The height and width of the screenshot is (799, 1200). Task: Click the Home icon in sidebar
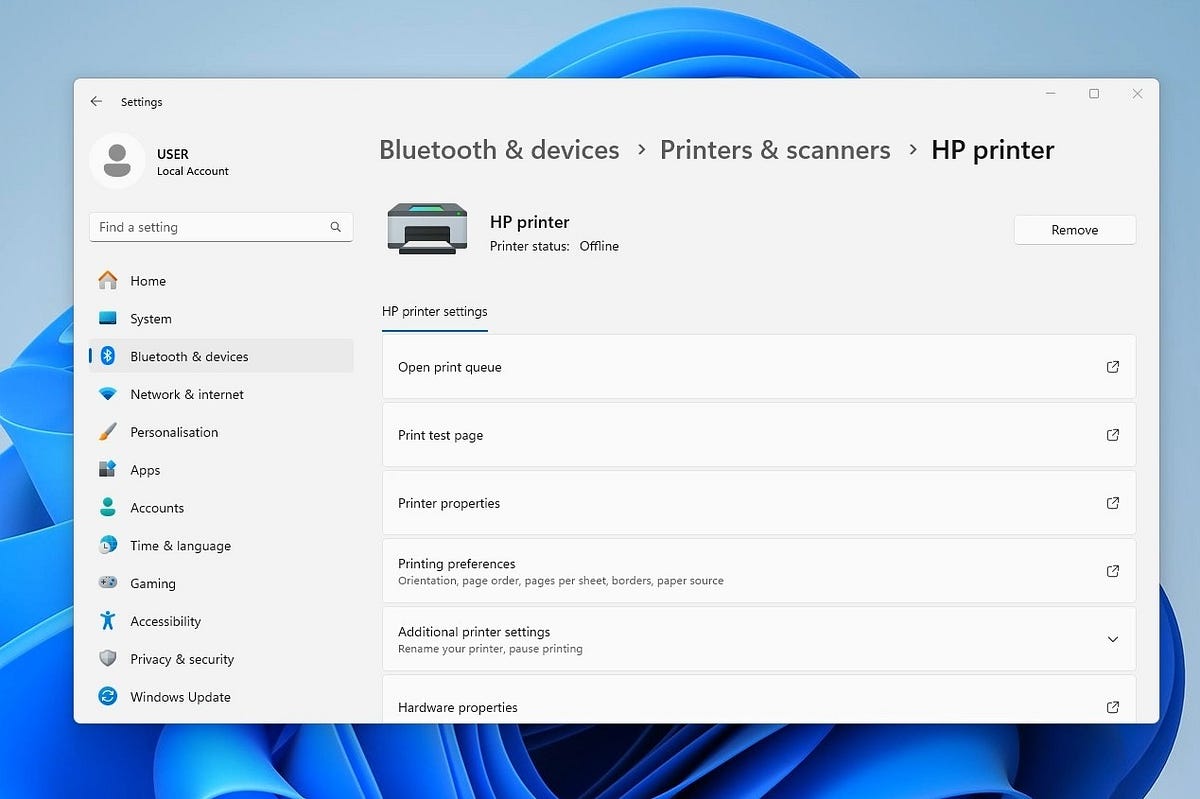point(108,281)
